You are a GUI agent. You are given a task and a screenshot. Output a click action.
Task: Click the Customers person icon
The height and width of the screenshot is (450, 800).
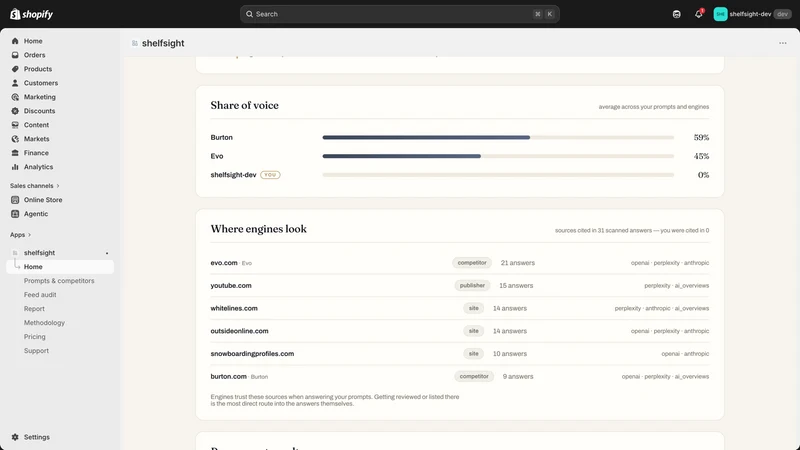15,83
